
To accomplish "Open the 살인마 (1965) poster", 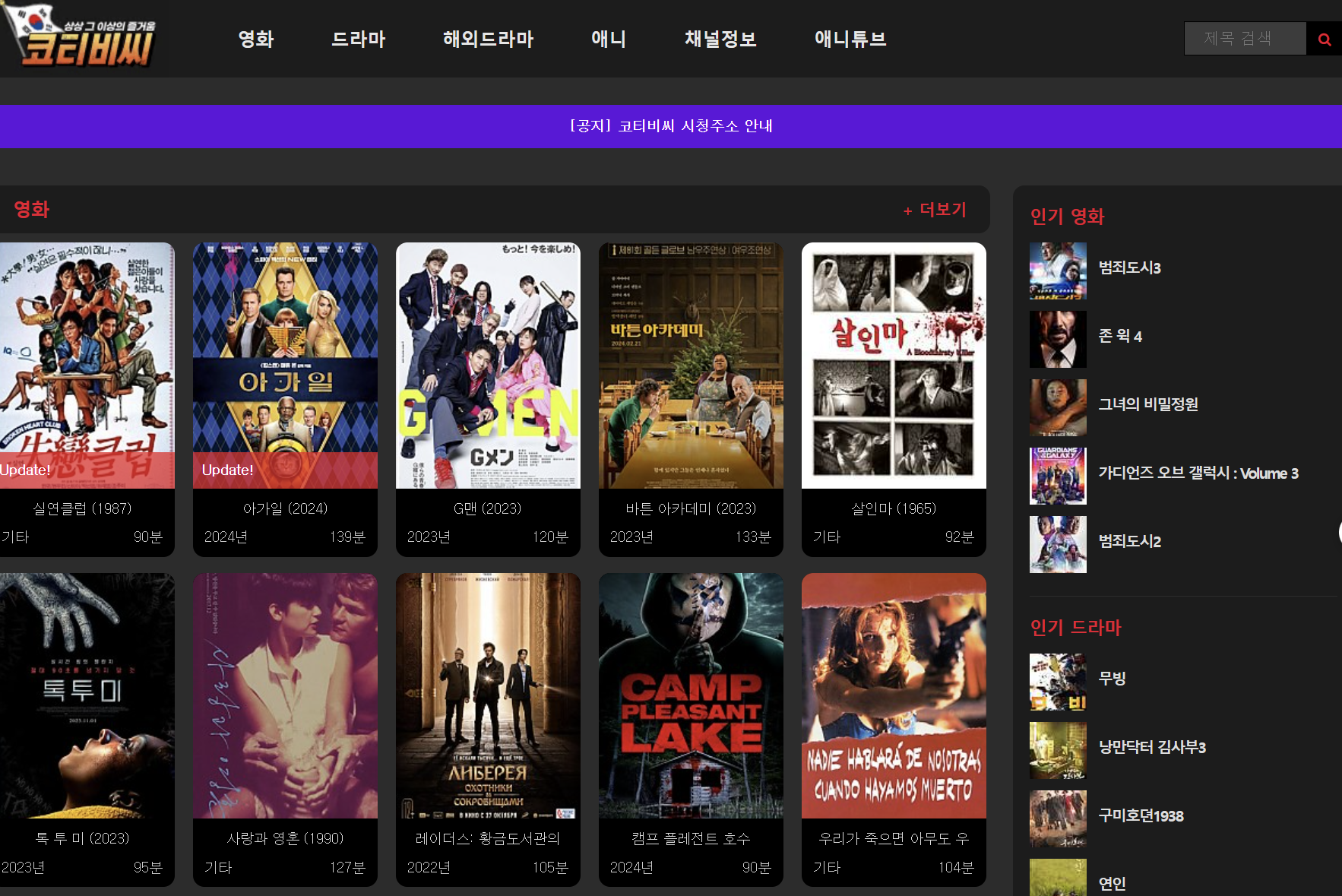I will click(894, 366).
